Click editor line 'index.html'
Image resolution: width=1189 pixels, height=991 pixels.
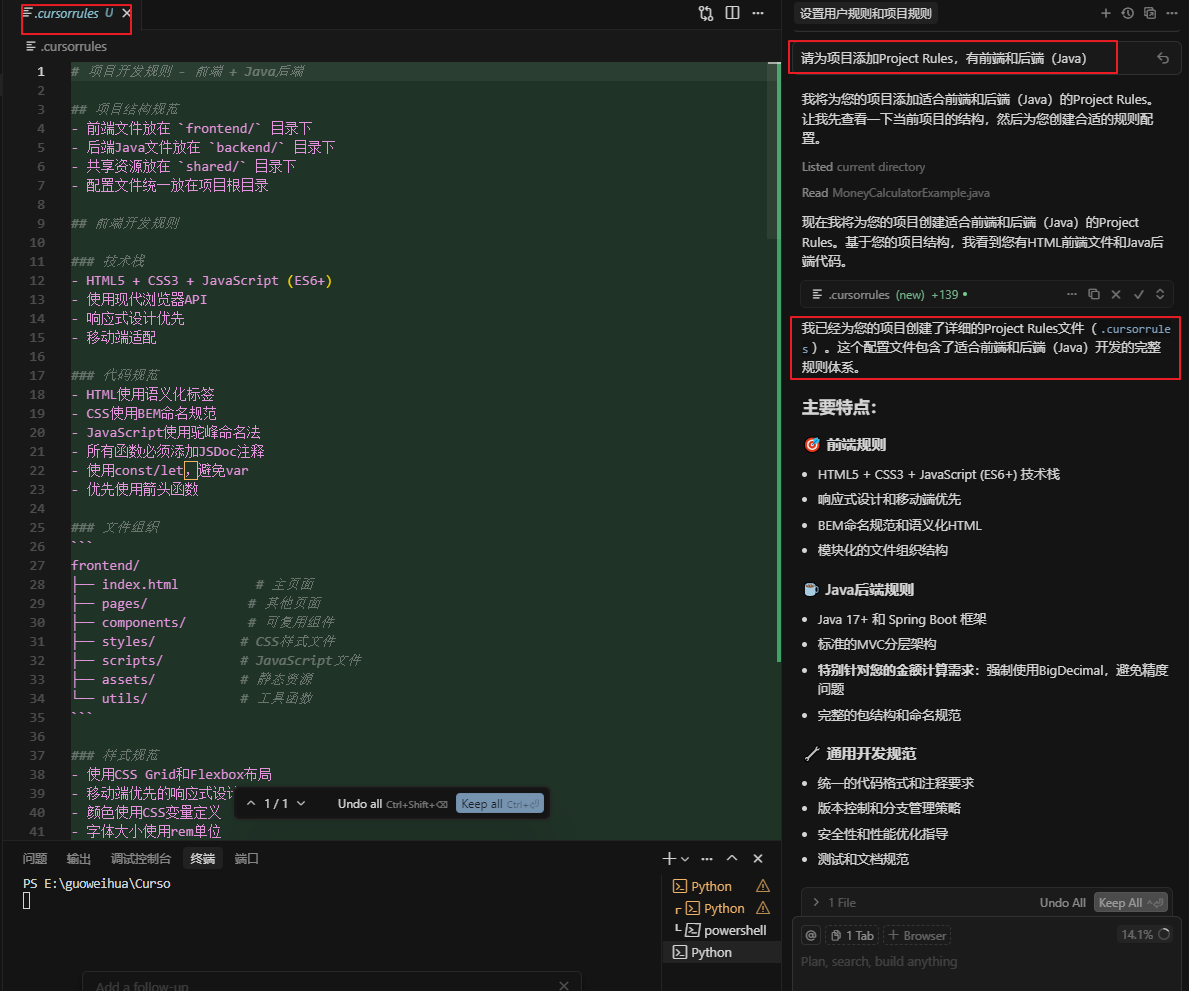(x=140, y=585)
